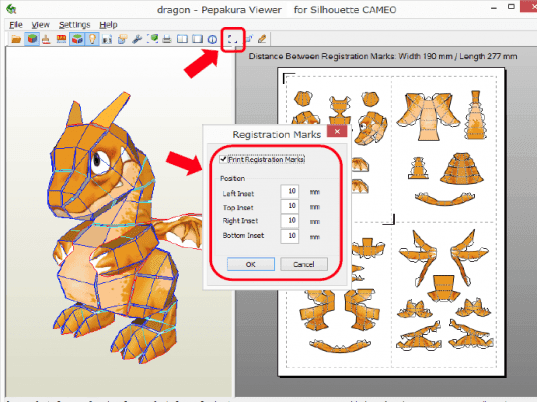Select the split two-pane layout icon

coord(182,39)
